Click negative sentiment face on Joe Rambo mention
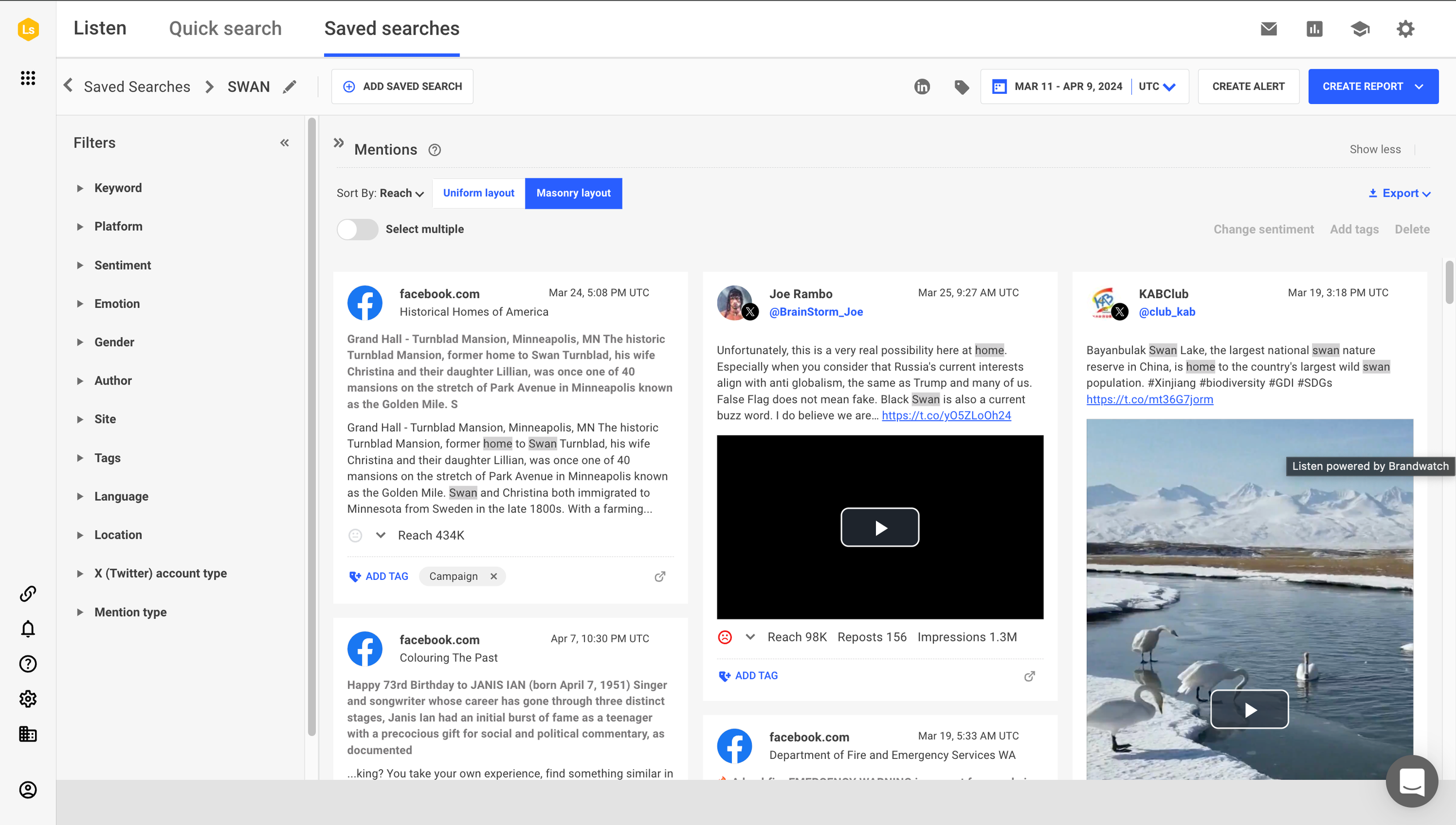 pyautogui.click(x=725, y=637)
